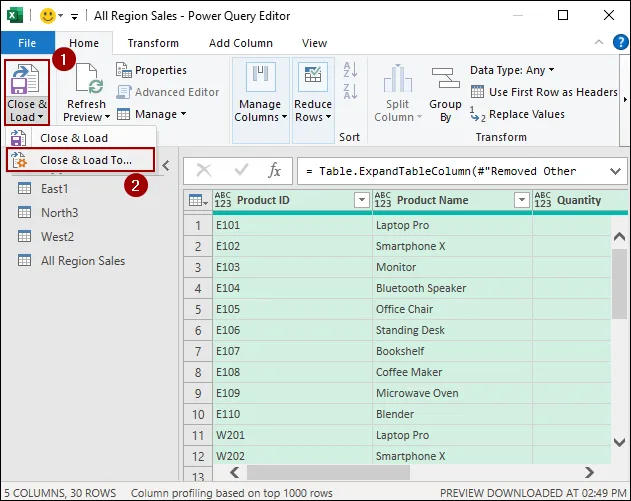The image size is (631, 501).
Task: Click the Product Name column header
Action: [x=452, y=200]
